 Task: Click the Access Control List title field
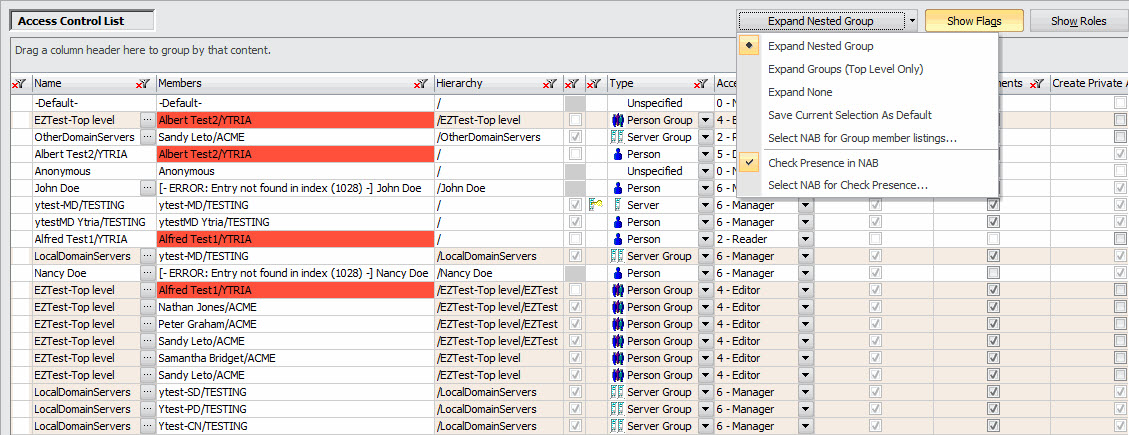coord(83,20)
